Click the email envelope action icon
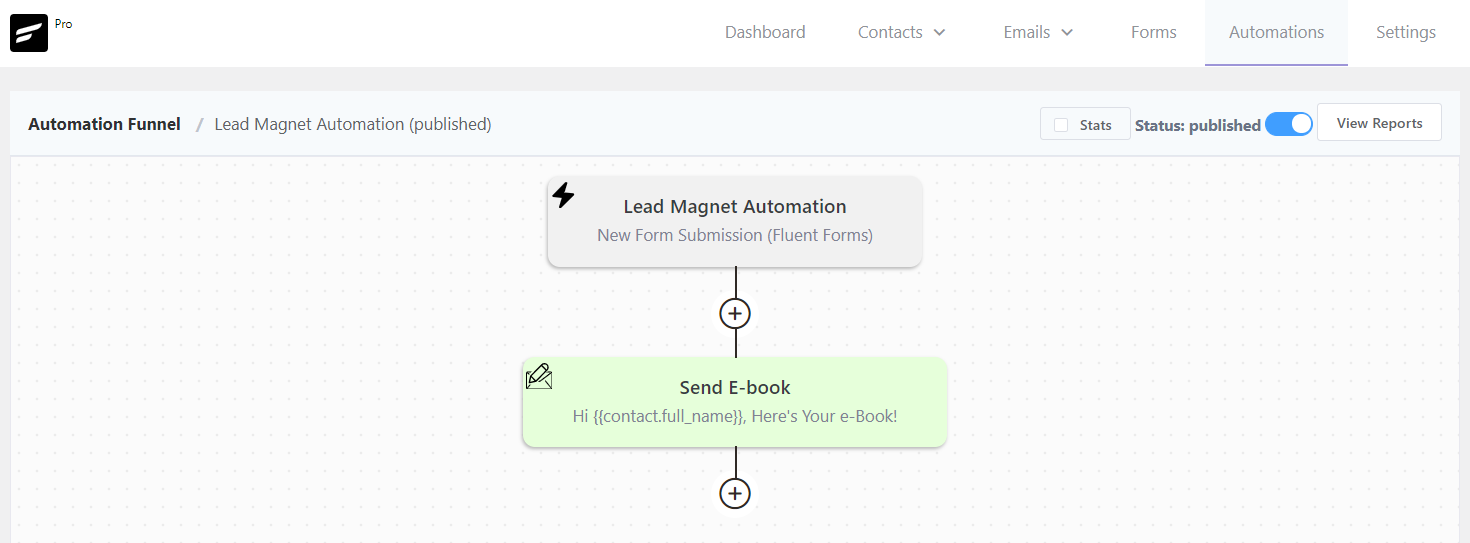The width and height of the screenshot is (1470, 543). 539,376
